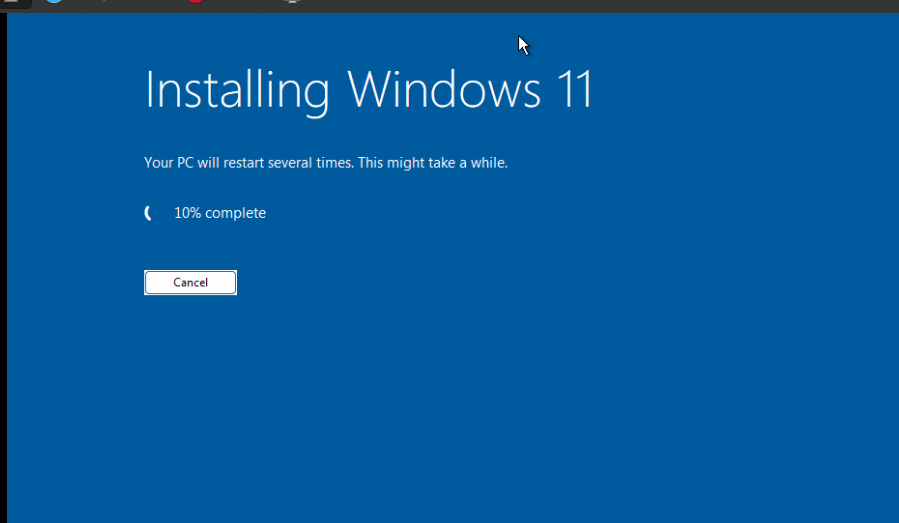The width and height of the screenshot is (899, 523).
Task: Click the "10%" progress figure
Action: (187, 213)
